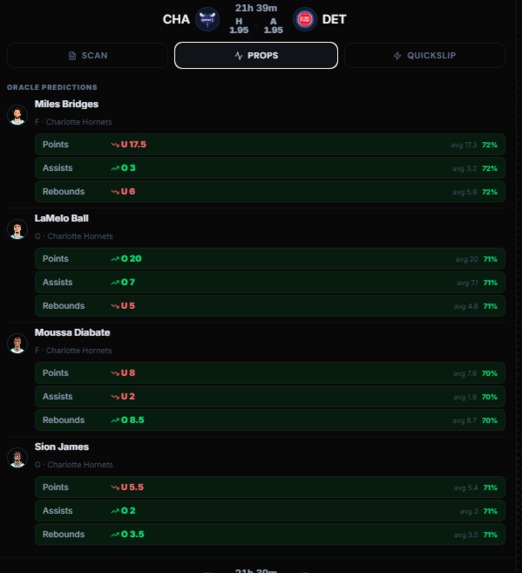This screenshot has width=522, height=573.
Task: Open Miles Bridges' avatar
Action: click(17, 115)
